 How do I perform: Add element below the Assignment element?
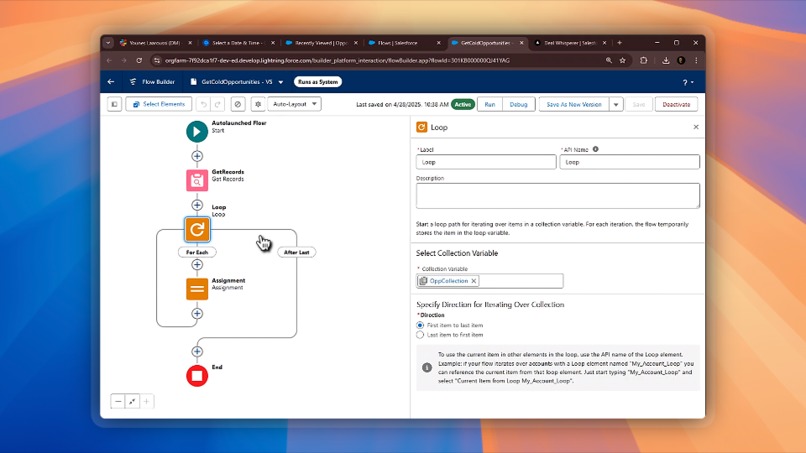[x=197, y=313]
